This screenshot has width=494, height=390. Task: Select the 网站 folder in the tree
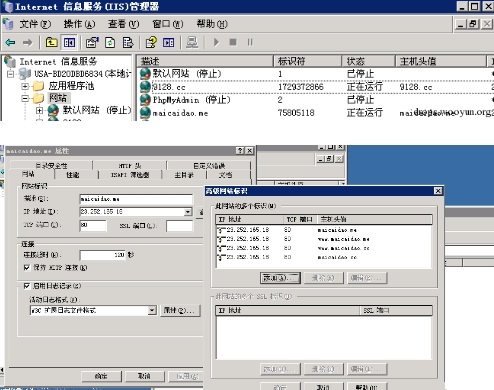[58, 98]
